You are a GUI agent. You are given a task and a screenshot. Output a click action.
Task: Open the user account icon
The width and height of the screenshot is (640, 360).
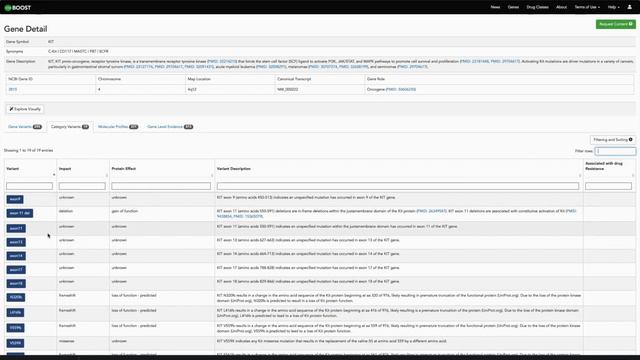coord(629,7)
